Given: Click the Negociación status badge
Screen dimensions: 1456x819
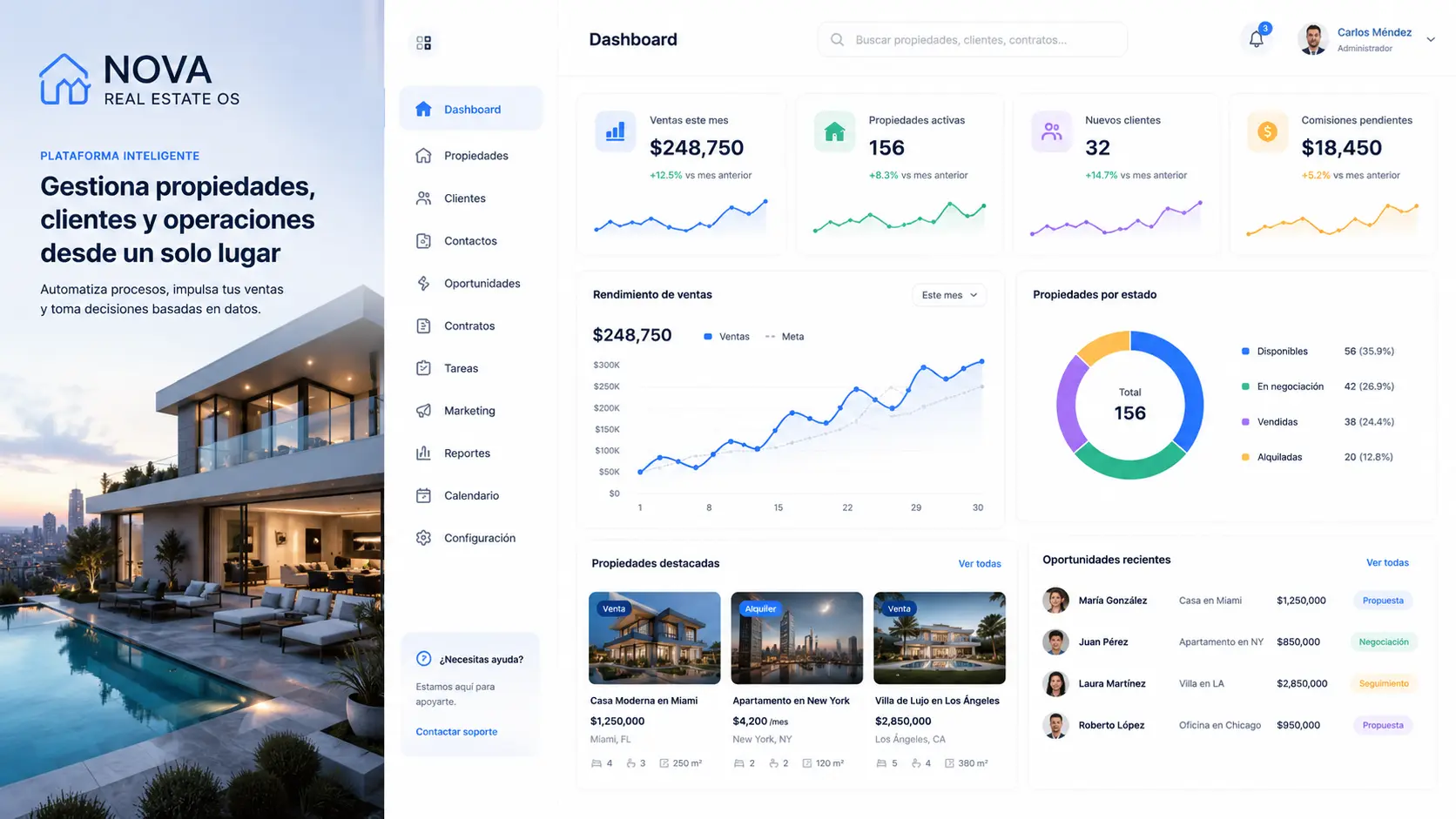Looking at the screenshot, I should tap(1384, 642).
